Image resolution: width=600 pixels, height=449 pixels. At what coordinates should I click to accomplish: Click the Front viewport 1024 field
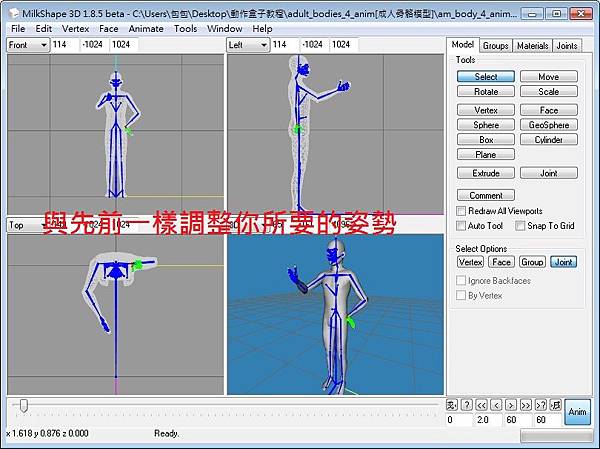tap(124, 45)
